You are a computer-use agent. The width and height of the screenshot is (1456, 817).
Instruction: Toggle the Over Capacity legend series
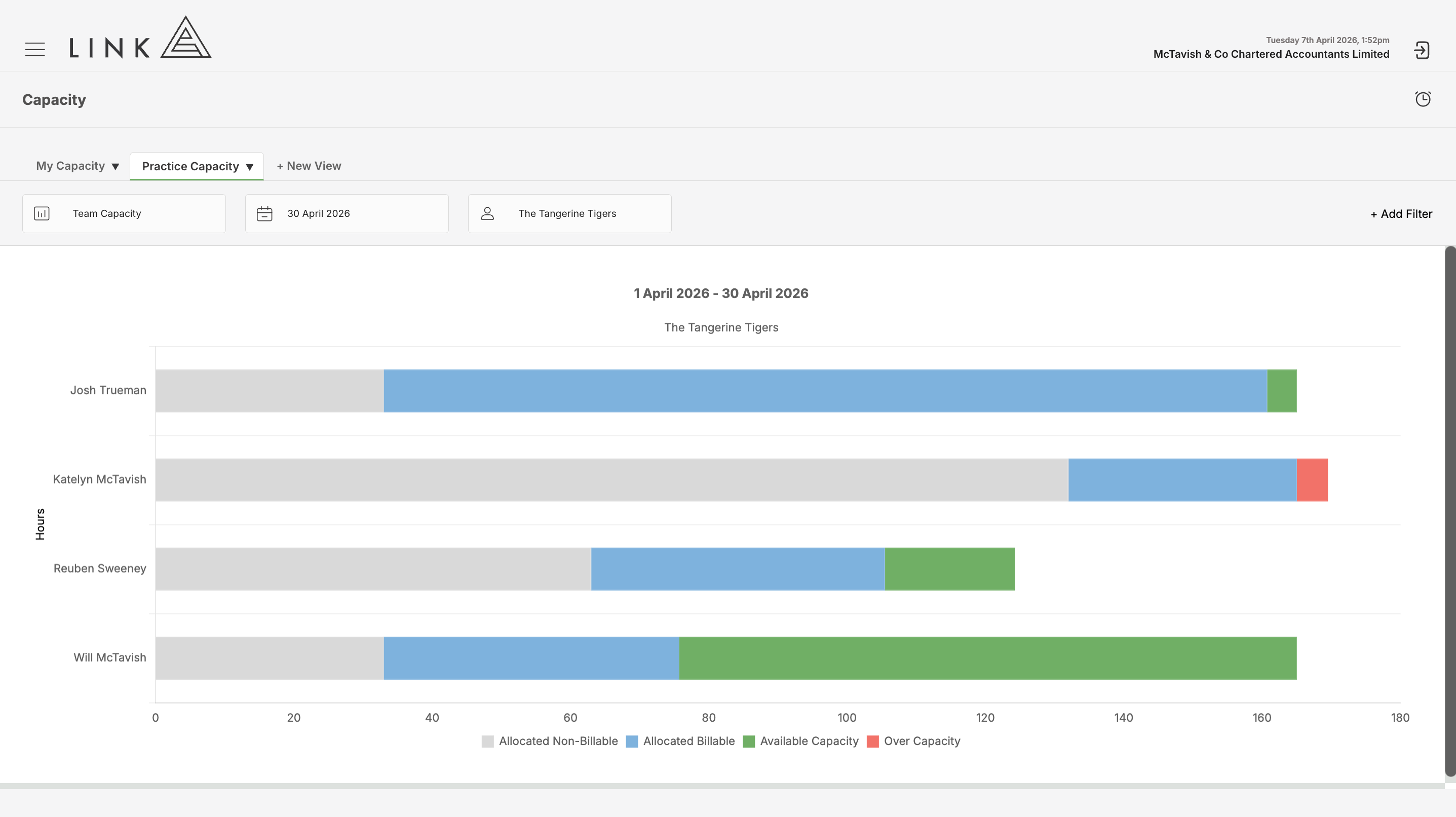[x=913, y=741]
